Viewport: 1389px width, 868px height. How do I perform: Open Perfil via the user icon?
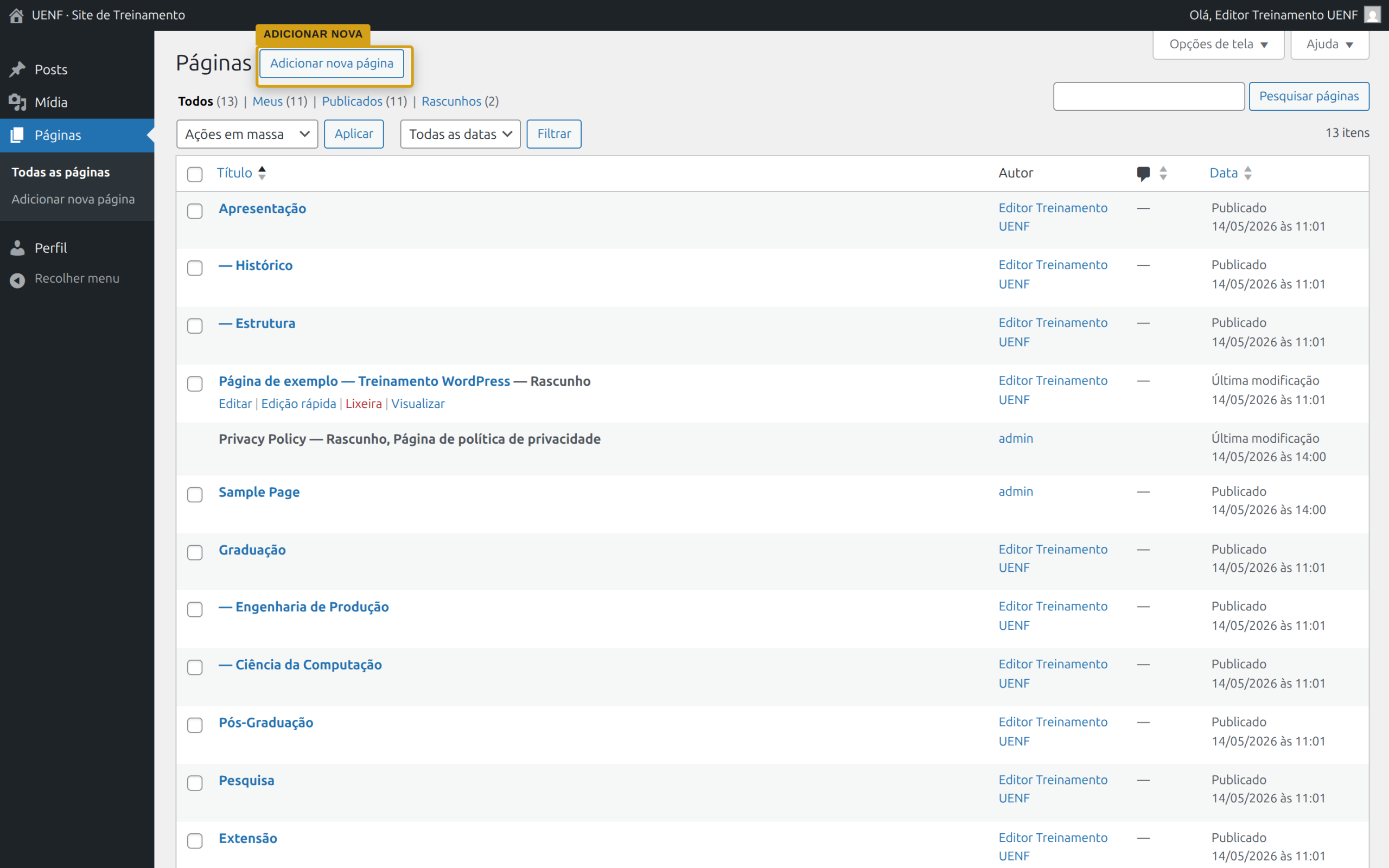(17, 248)
